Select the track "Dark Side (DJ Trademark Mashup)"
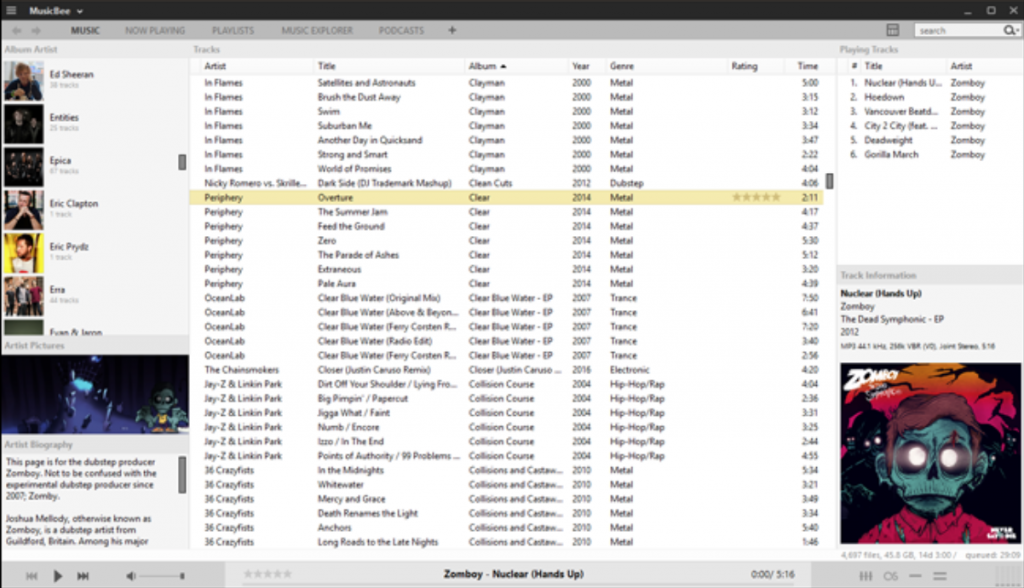The image size is (1024, 588). (x=385, y=184)
